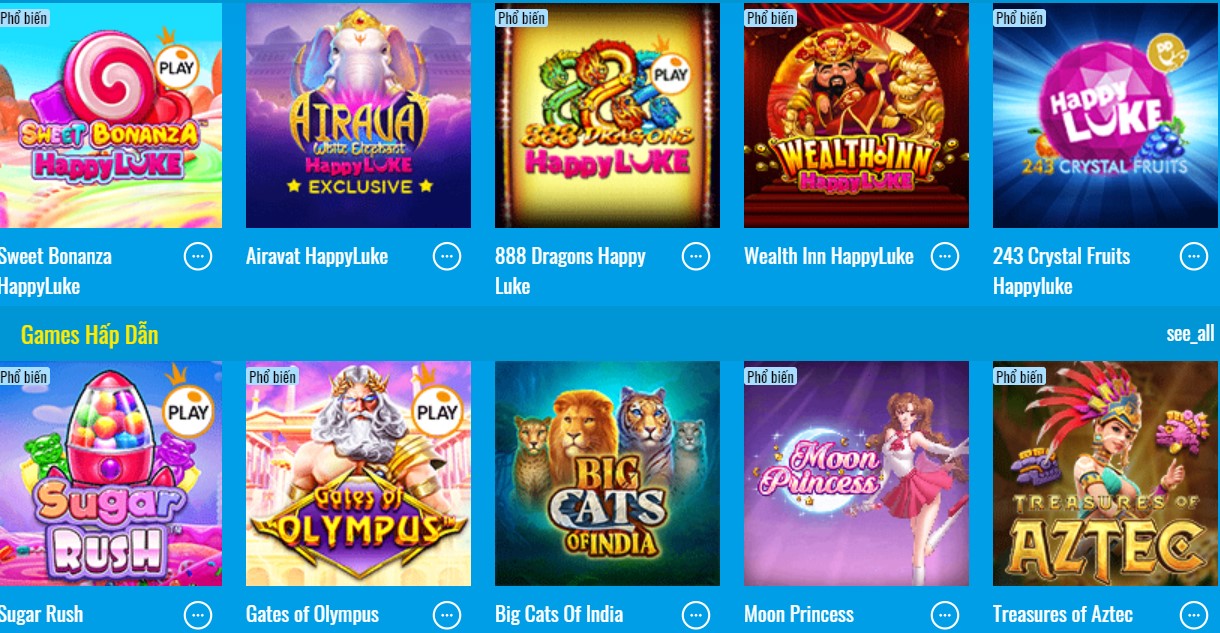Screen dimensions: 1220x633
Task: Open more options for Airavat HappyLuke
Action: tap(447, 257)
